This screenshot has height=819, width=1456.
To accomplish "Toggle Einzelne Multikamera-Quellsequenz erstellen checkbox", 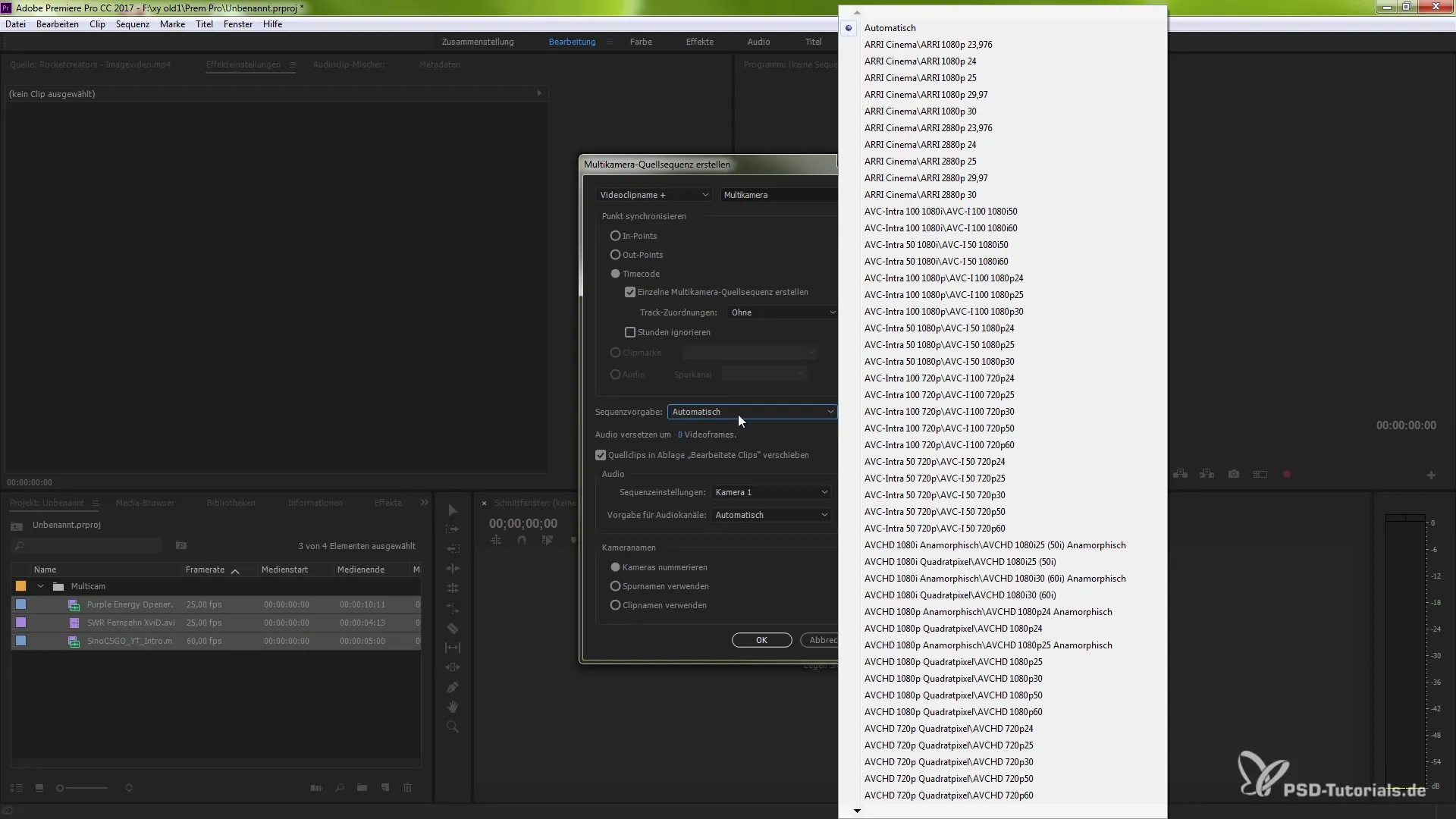I will 630,292.
